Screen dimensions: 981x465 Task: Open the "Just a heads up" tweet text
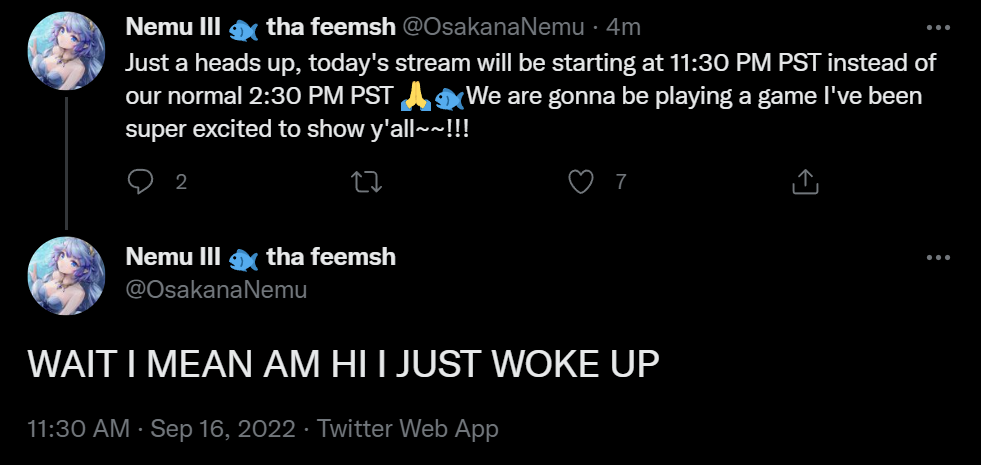[x=530, y=95]
